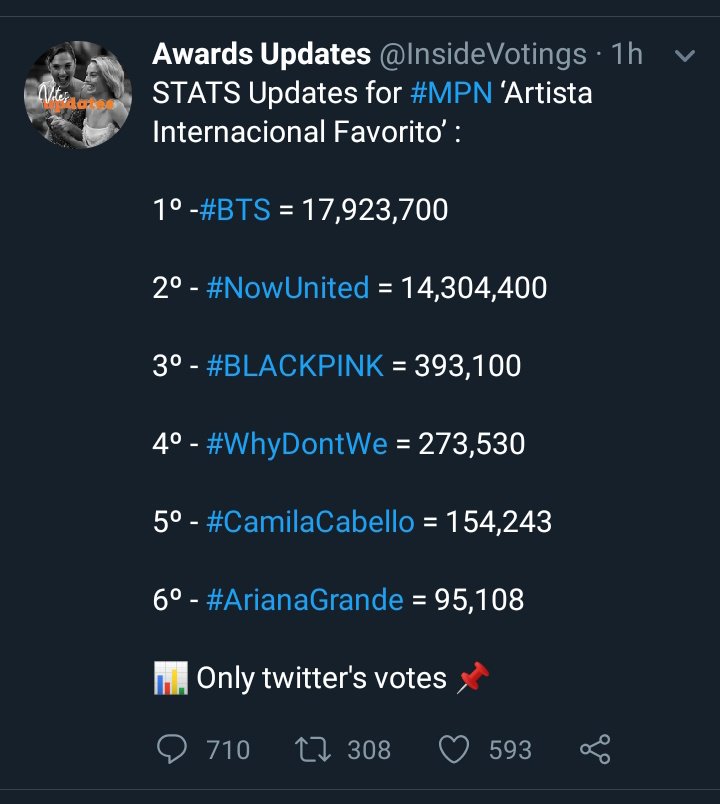Image resolution: width=720 pixels, height=804 pixels.
Task: Tap the share icon
Action: (x=595, y=749)
